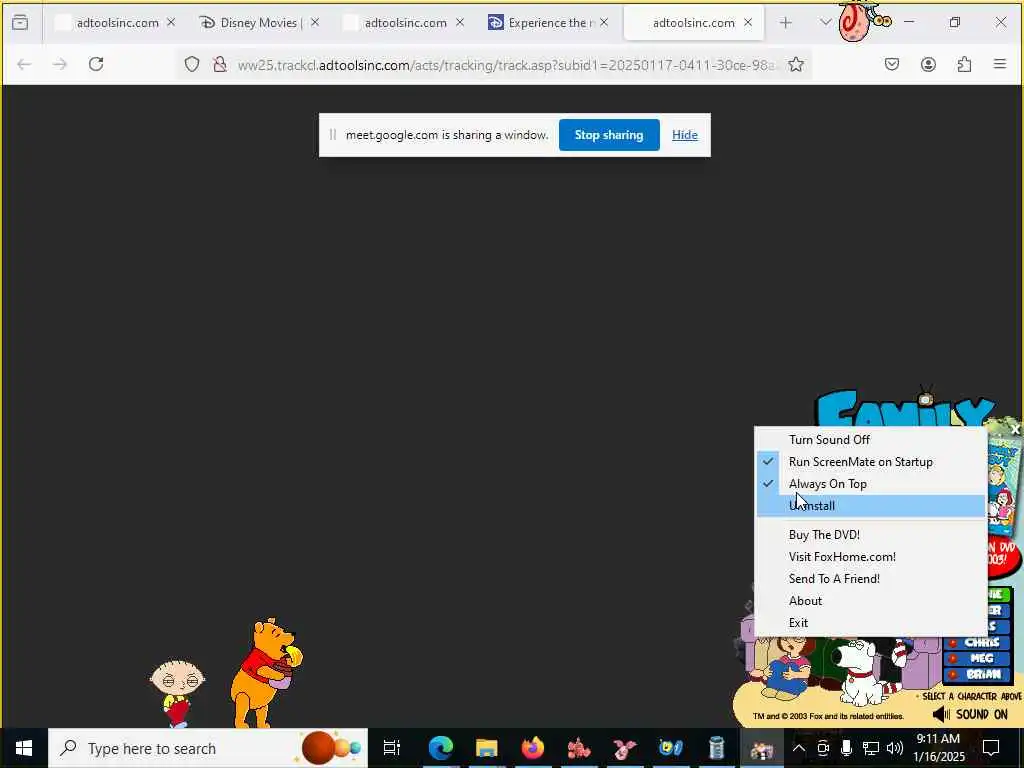
Task: Expand the list all tabs chevron
Action: click(x=825, y=23)
